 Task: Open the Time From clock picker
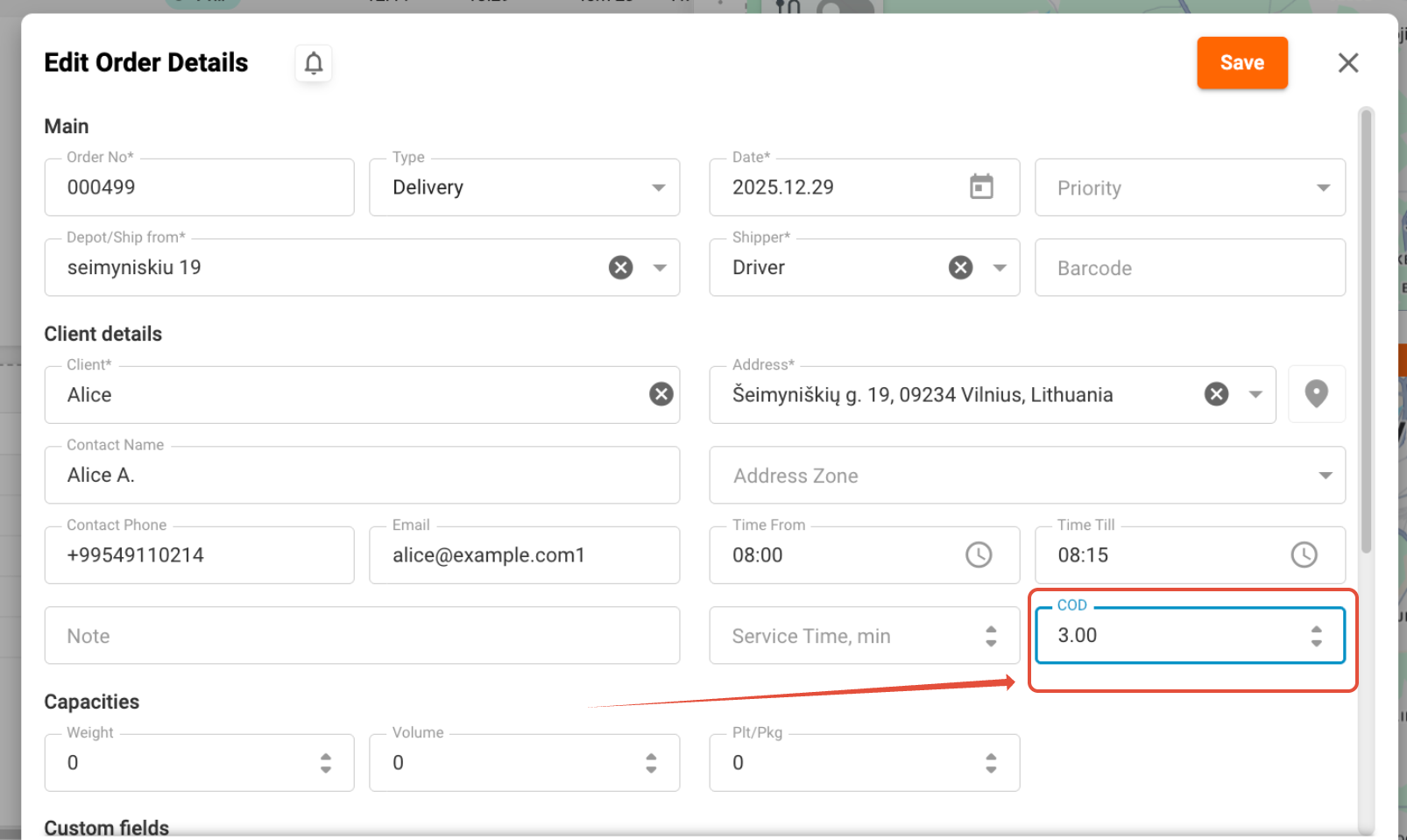[x=979, y=554]
